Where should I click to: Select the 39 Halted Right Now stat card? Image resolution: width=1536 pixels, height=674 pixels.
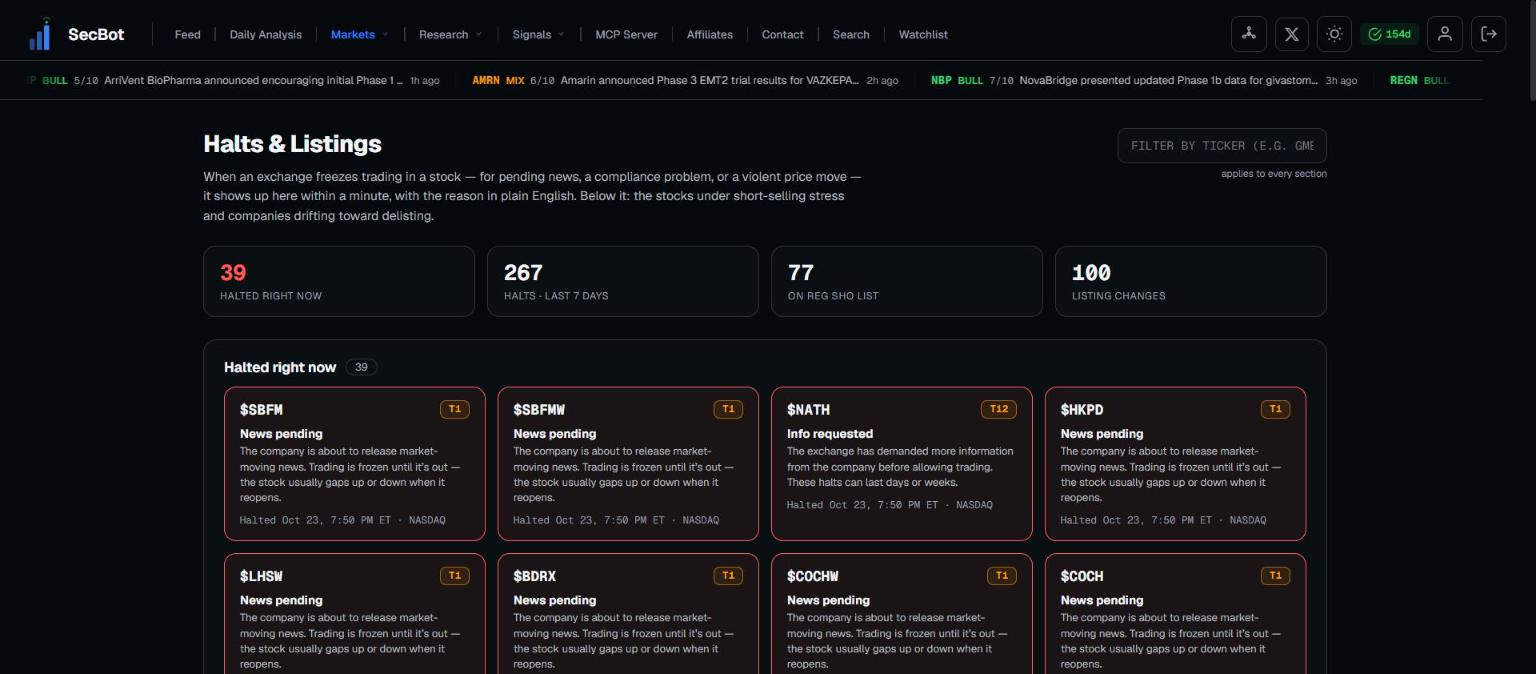pyautogui.click(x=339, y=281)
